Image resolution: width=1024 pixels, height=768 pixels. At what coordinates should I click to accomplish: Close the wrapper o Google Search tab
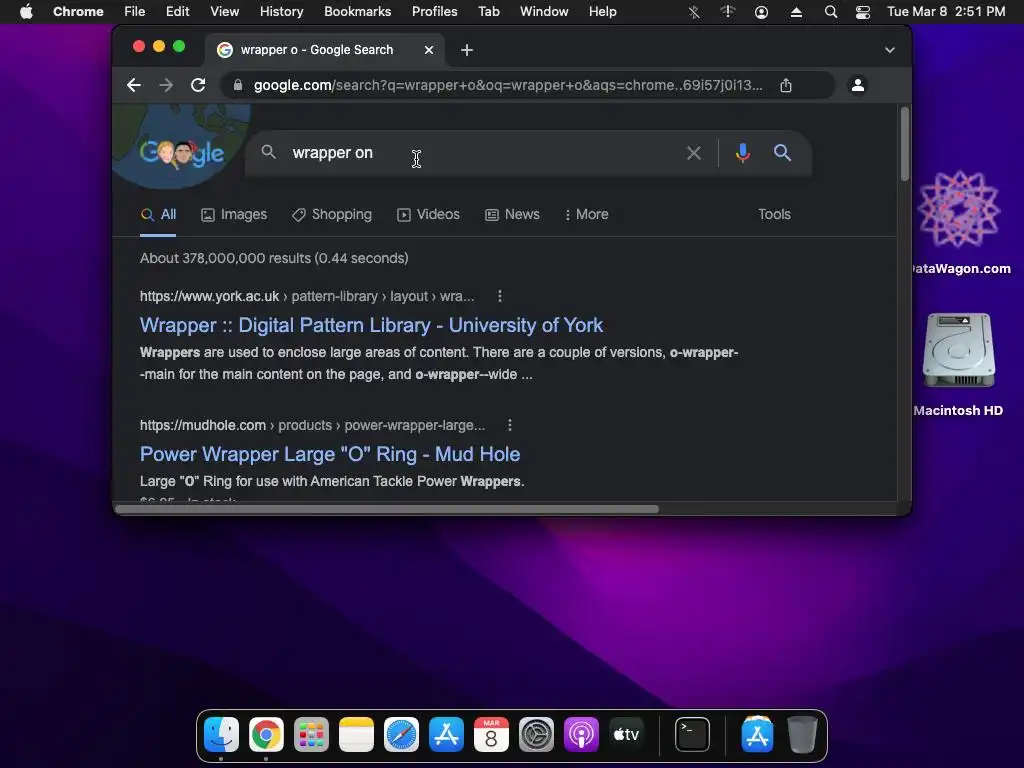click(x=428, y=50)
